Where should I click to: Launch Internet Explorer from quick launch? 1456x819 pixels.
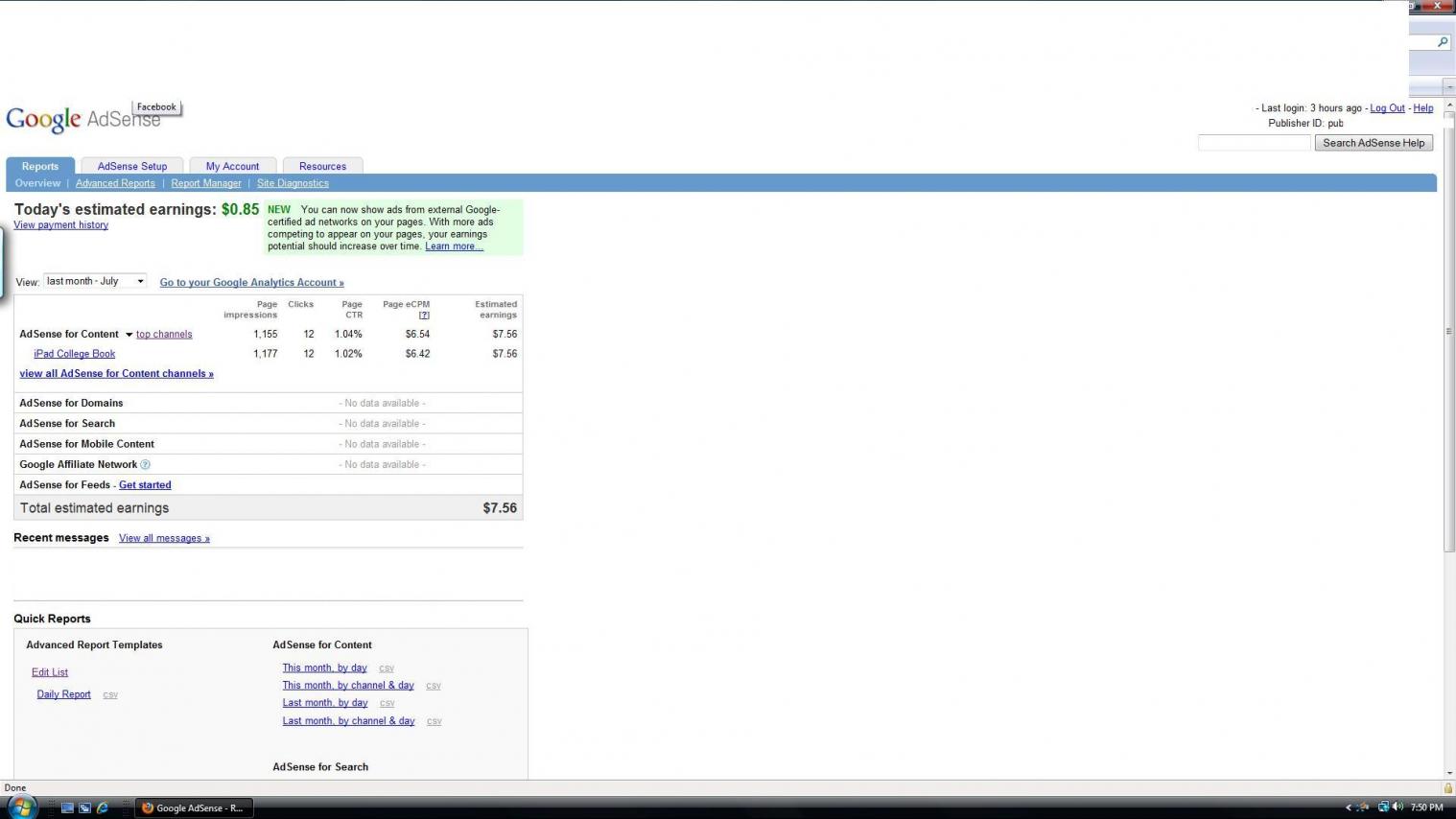click(x=103, y=807)
